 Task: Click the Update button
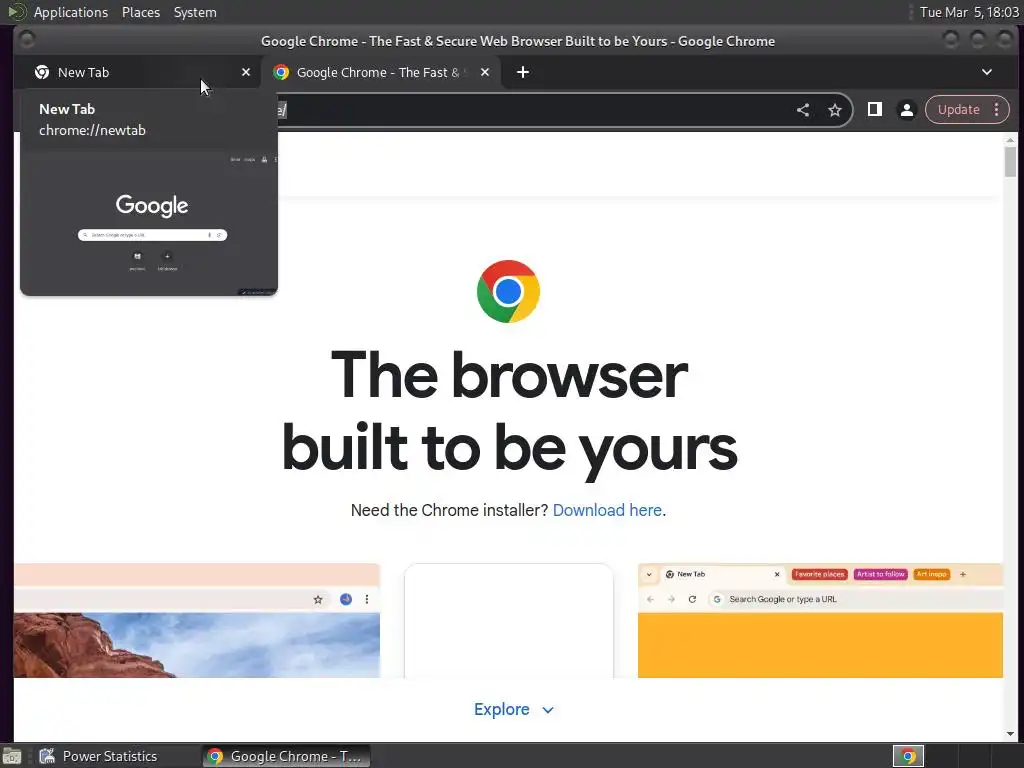[958, 110]
